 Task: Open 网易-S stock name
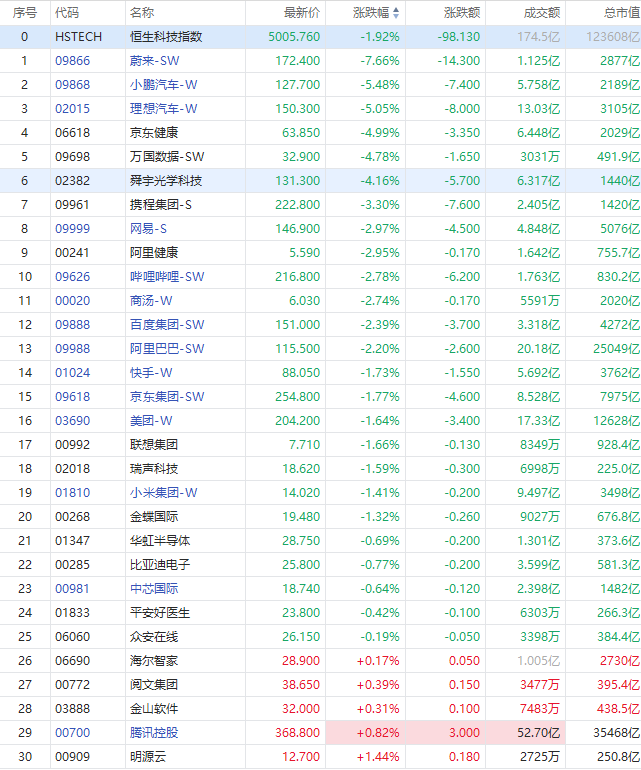point(148,229)
